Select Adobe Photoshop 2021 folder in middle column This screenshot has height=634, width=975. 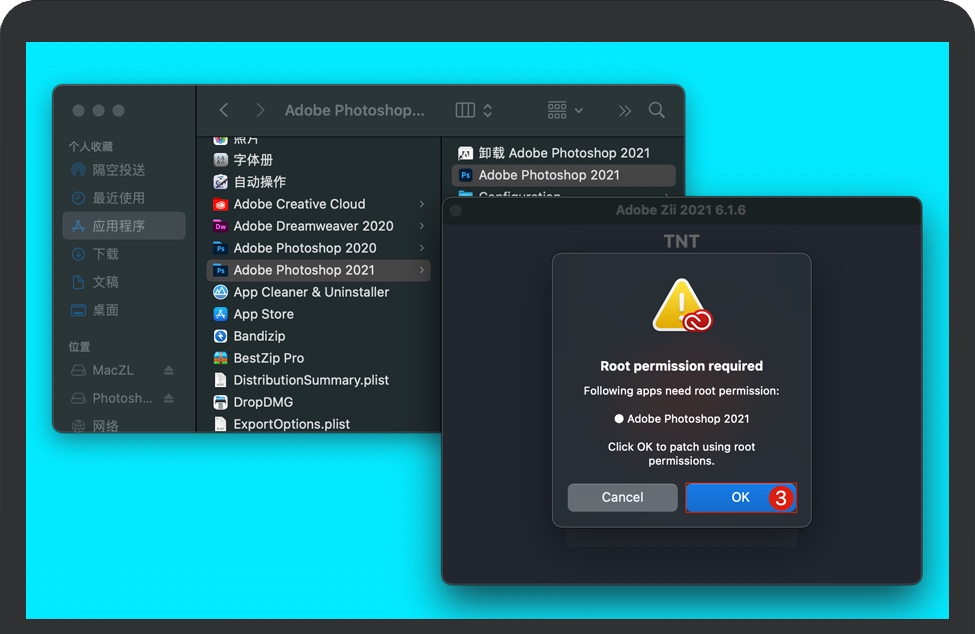(x=318, y=270)
